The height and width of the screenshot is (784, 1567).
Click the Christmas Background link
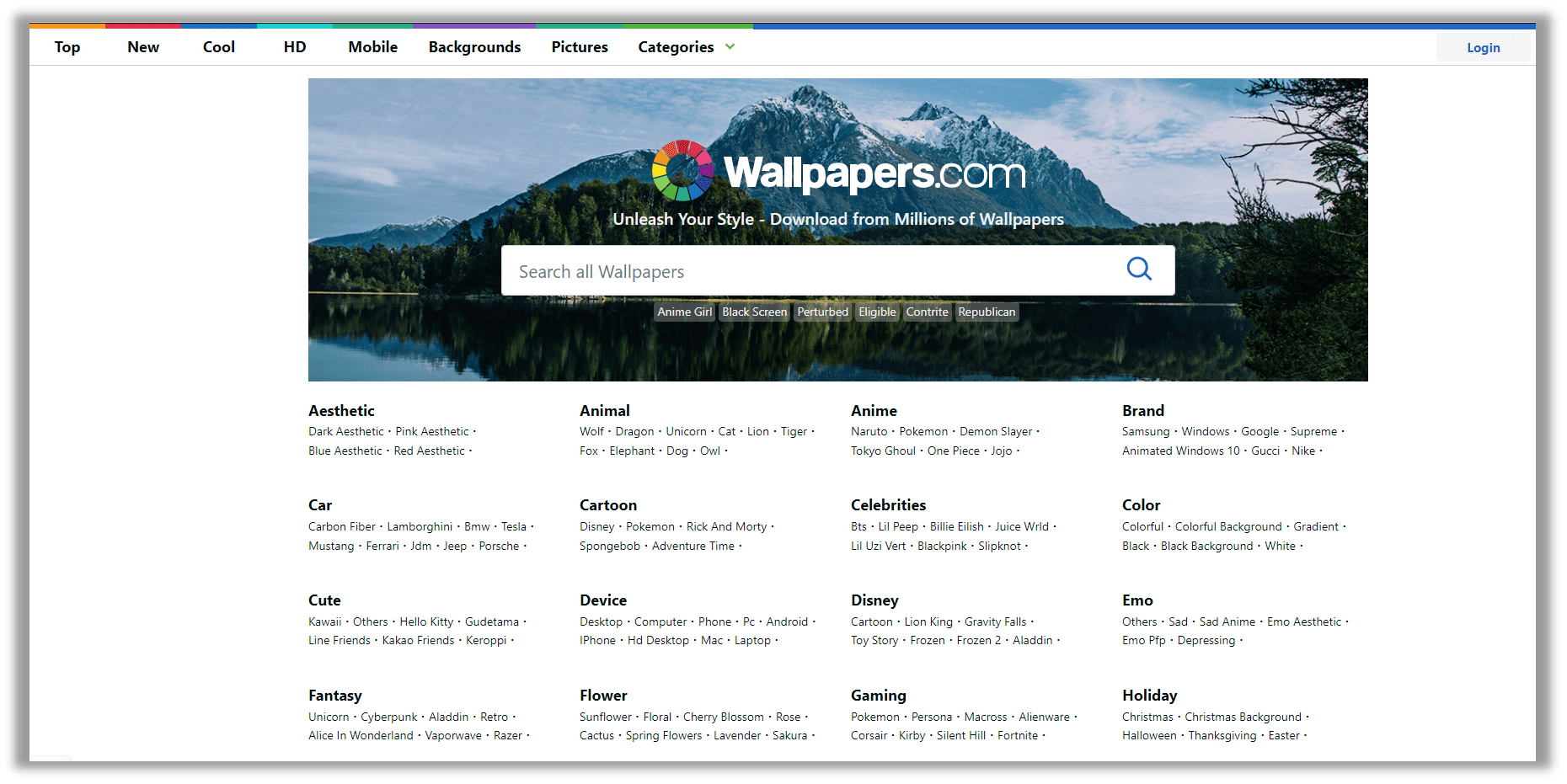click(x=1243, y=717)
